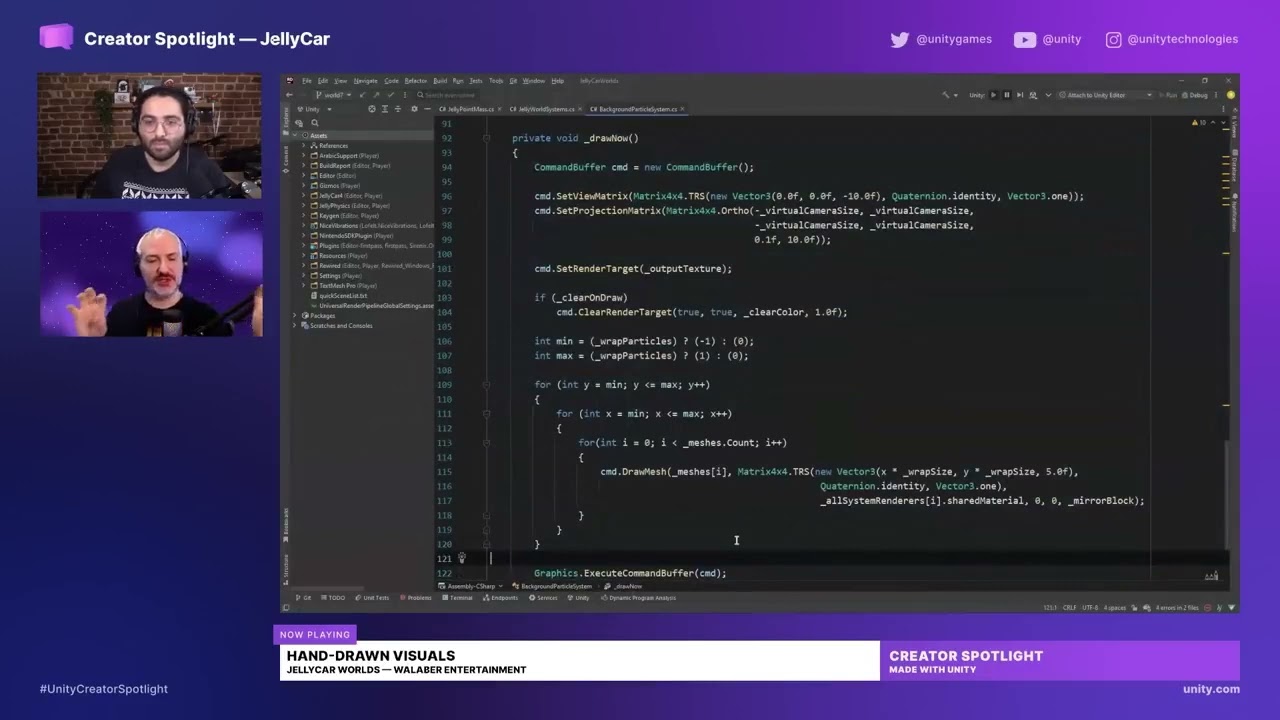
Task: Select the NintendoSDKPlugin folder
Action: pyautogui.click(x=353, y=236)
